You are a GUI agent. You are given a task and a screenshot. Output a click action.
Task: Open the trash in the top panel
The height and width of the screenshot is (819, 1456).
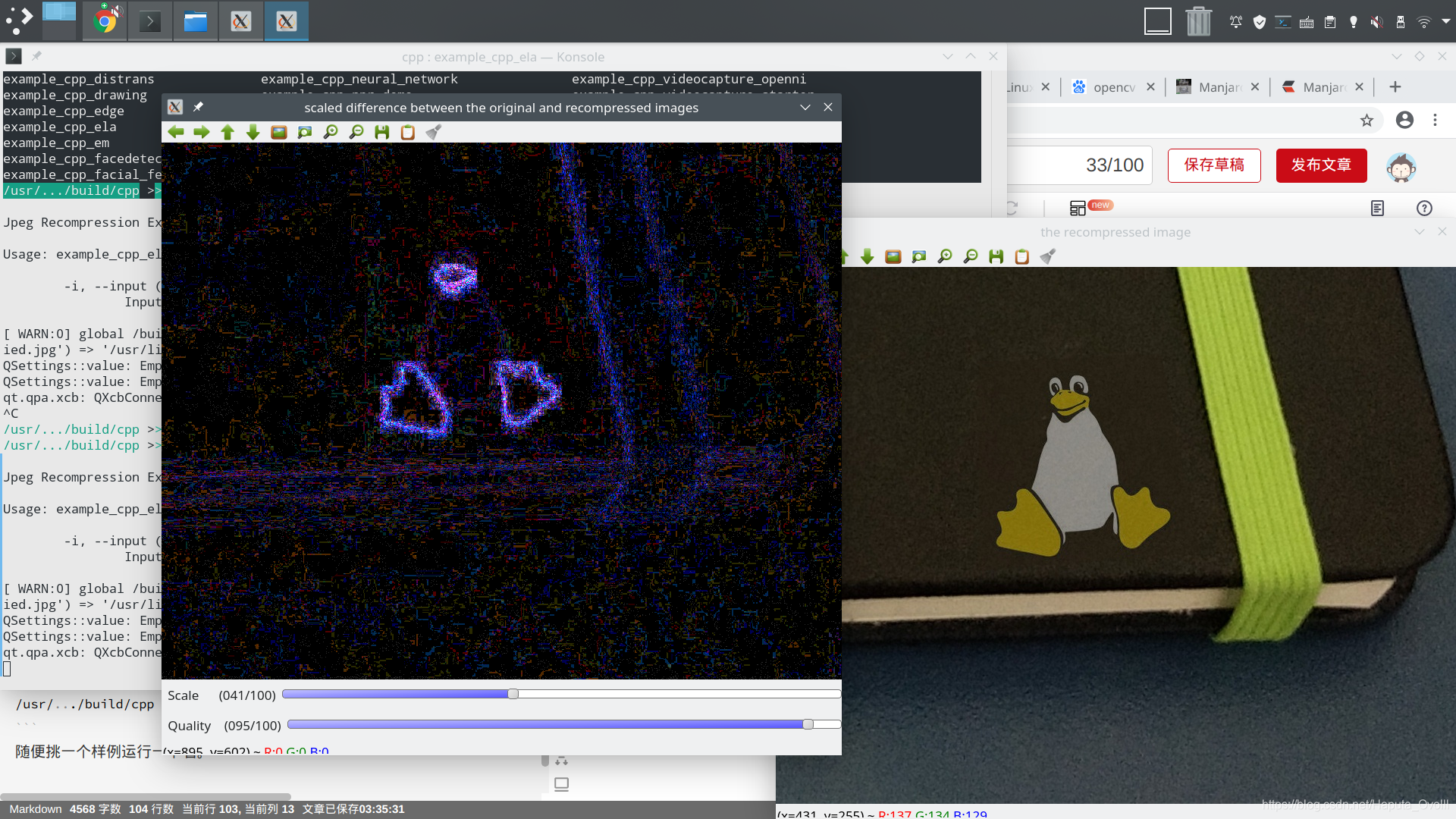pyautogui.click(x=1198, y=20)
